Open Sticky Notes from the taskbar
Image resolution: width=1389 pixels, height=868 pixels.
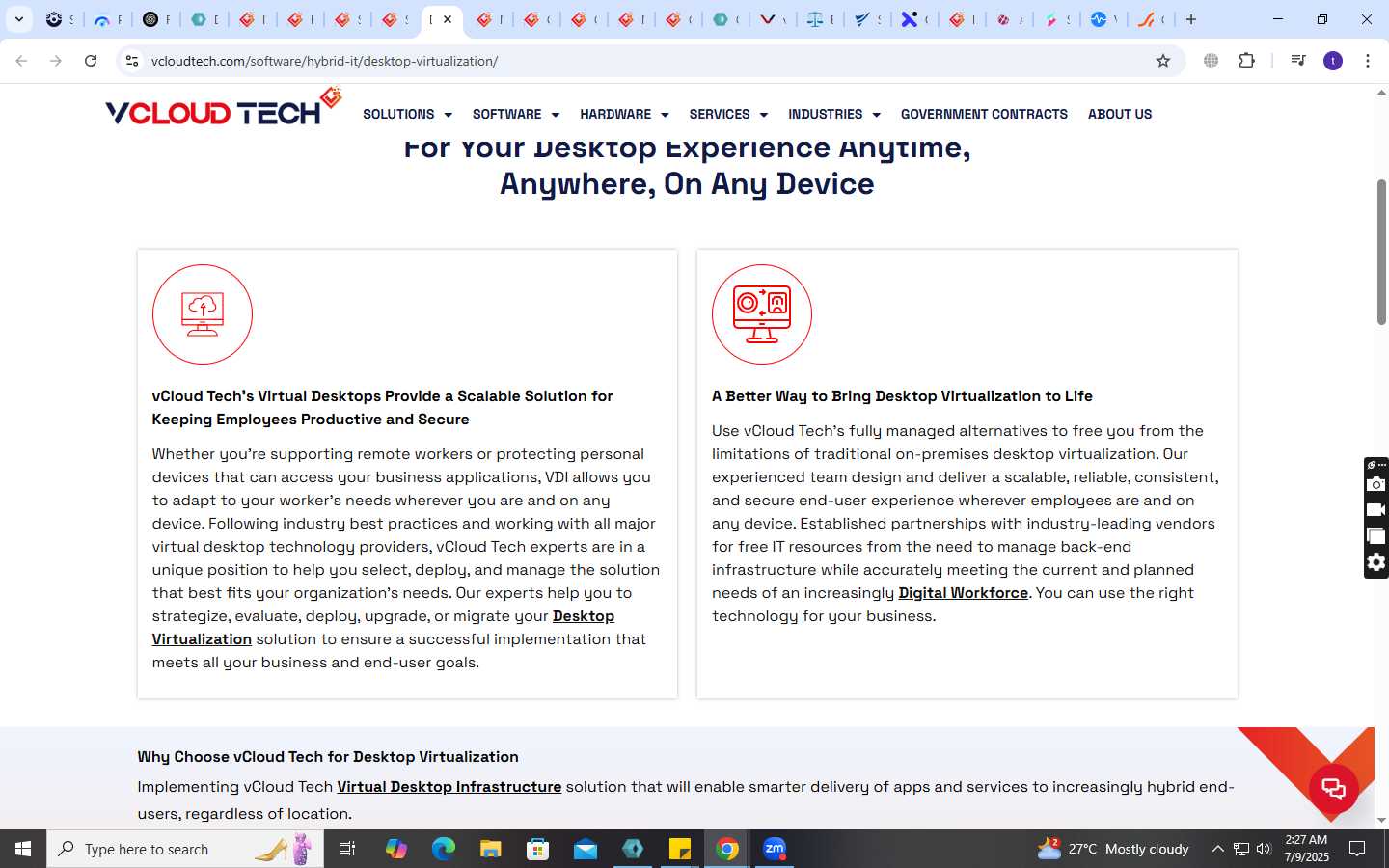(x=680, y=849)
